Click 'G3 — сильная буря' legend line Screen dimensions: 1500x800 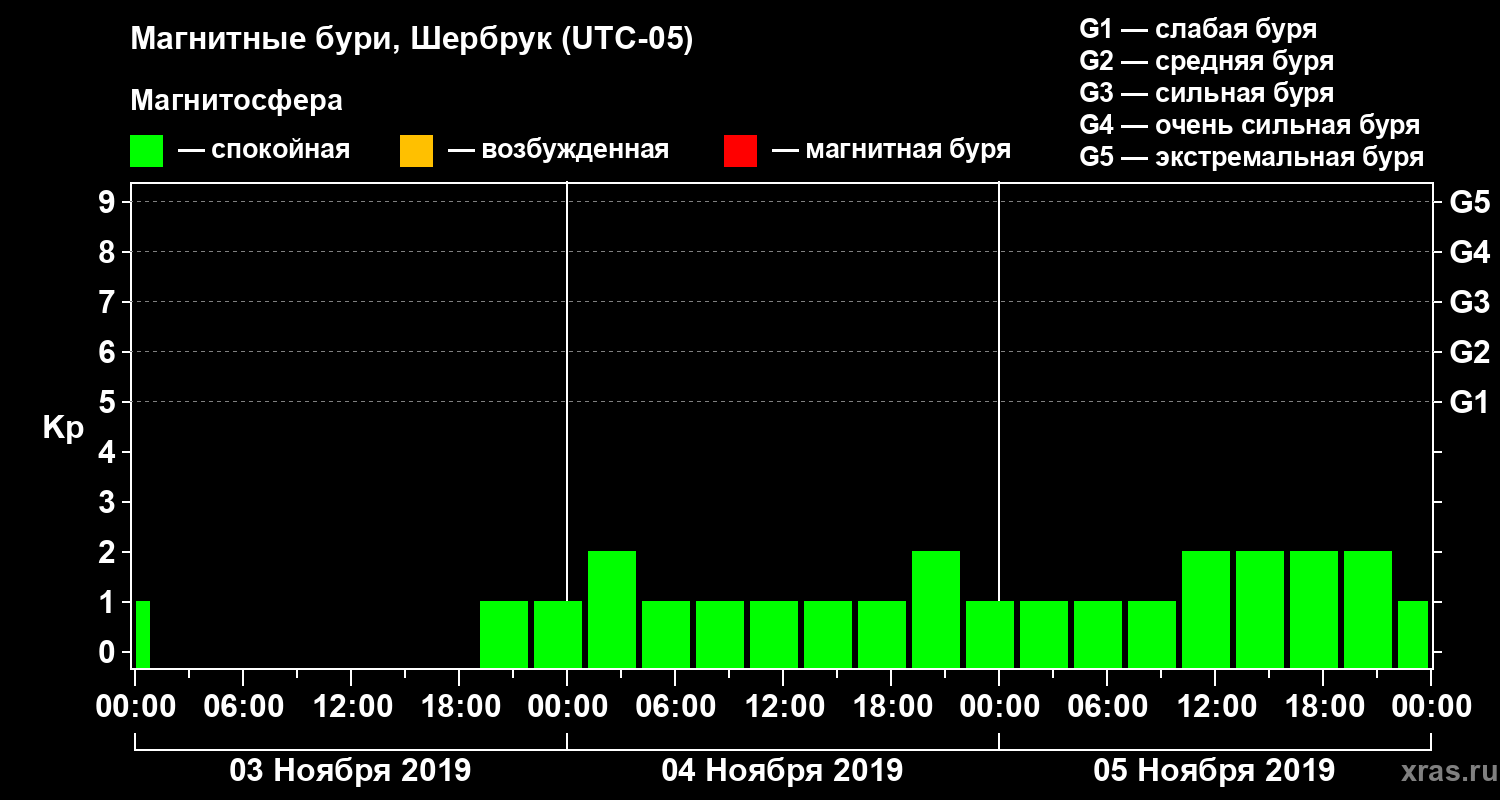(x=1206, y=93)
